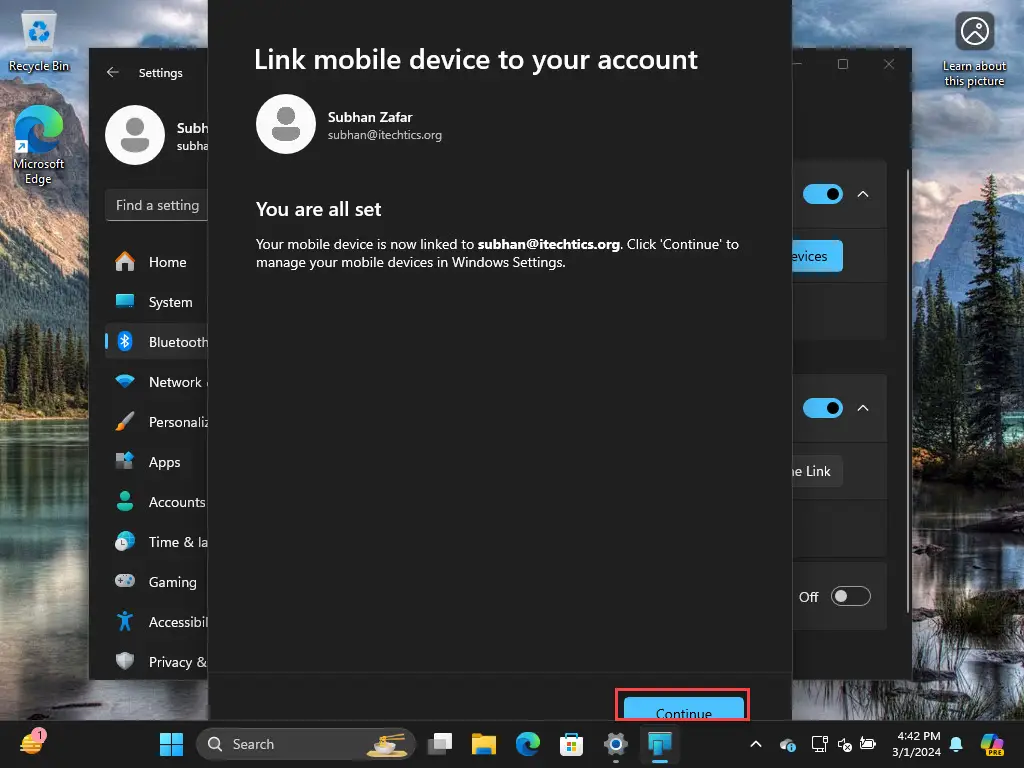Open Microsoft Store from taskbar

pyautogui.click(x=571, y=744)
